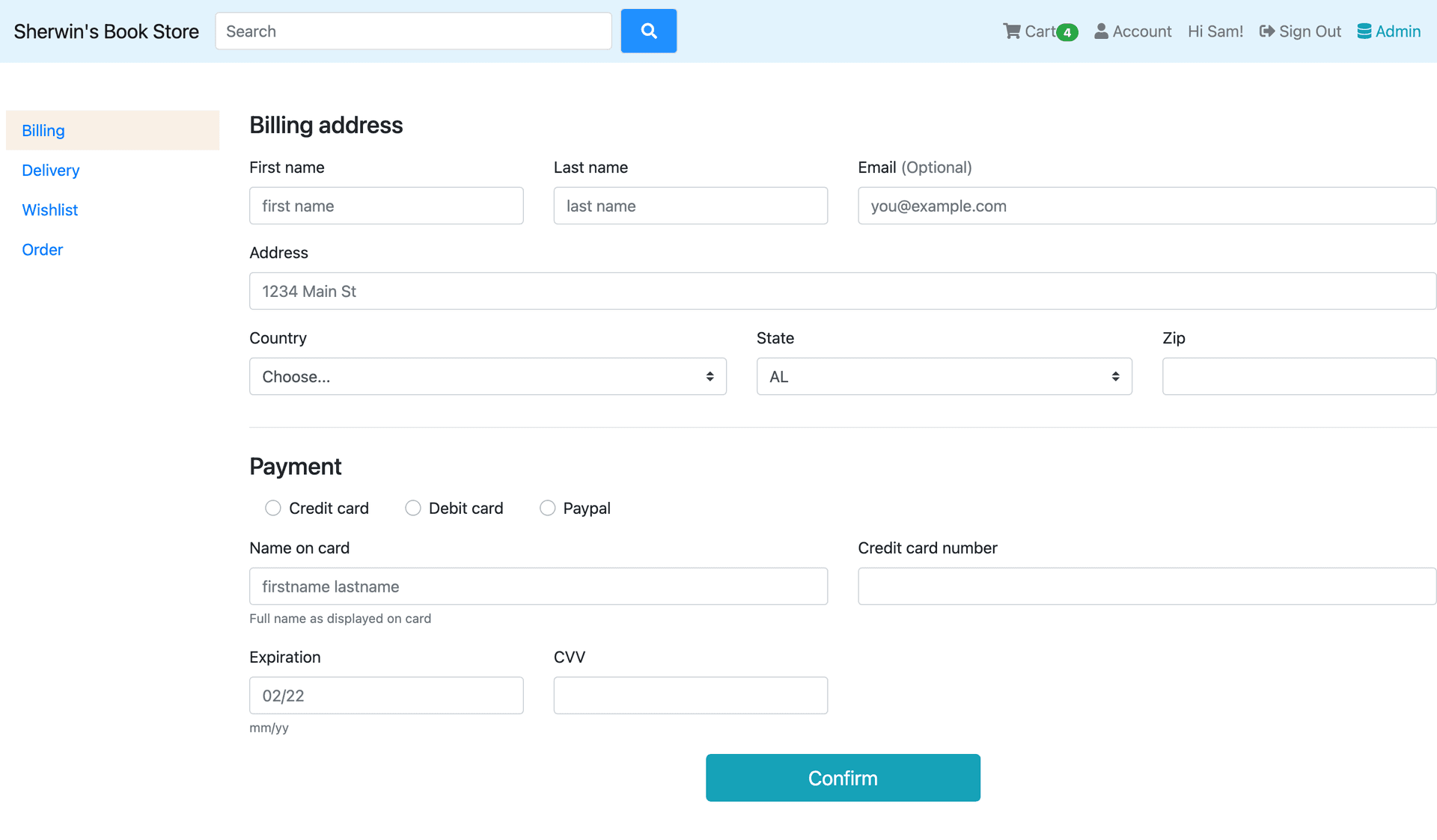Image resolution: width=1437 pixels, height=840 pixels.
Task: Click into the Zip code field
Action: pyautogui.click(x=1299, y=376)
